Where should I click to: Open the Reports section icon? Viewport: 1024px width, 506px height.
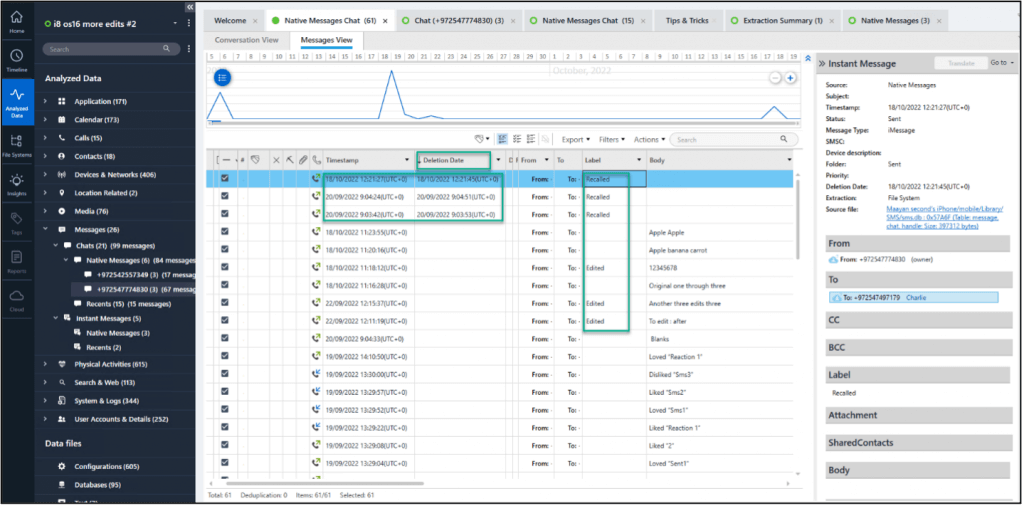coord(16,260)
